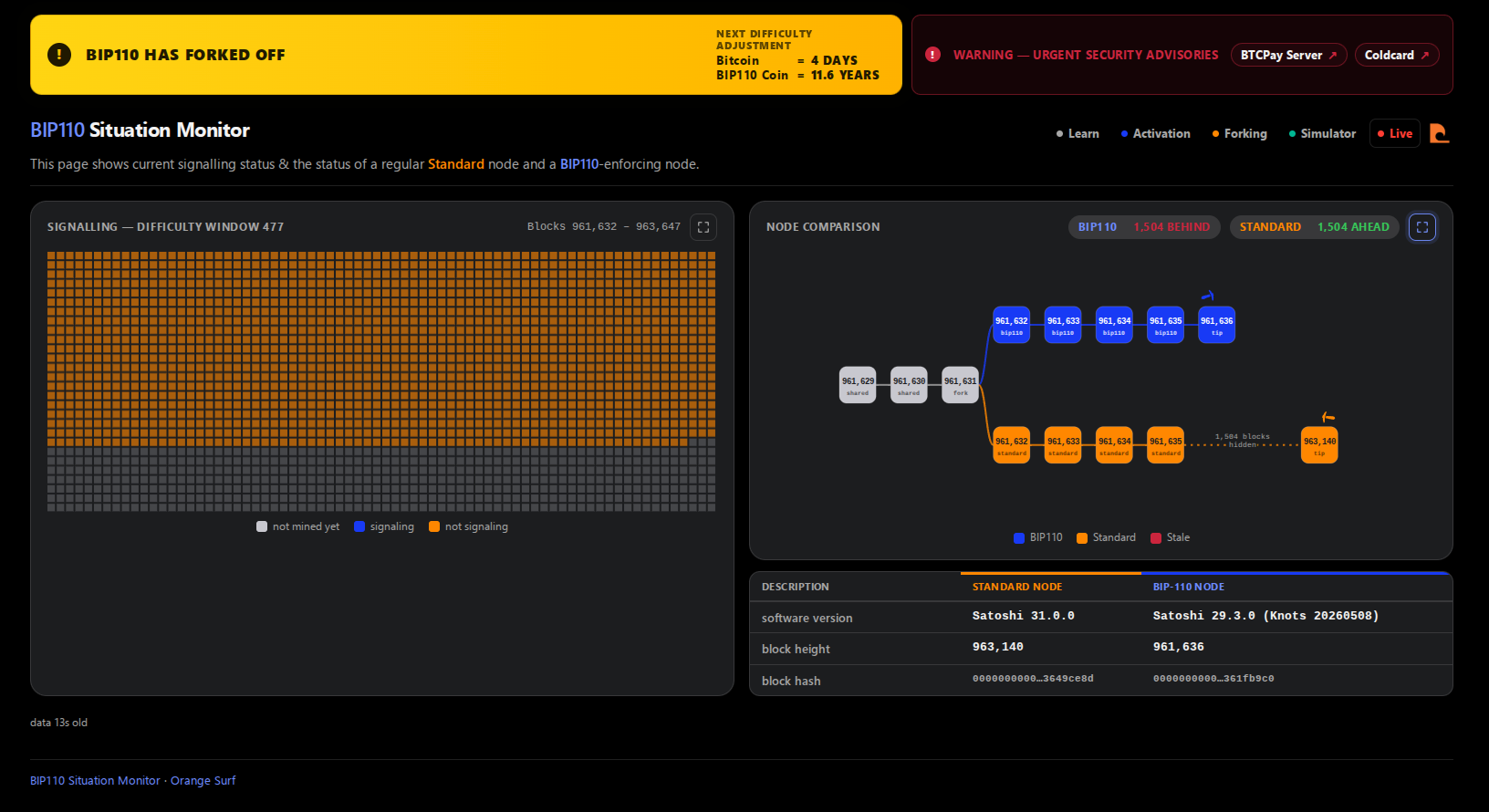Open the footer 'BIP110 Situation Monitor · Orange Surf' link
1489x812 pixels.
133,781
